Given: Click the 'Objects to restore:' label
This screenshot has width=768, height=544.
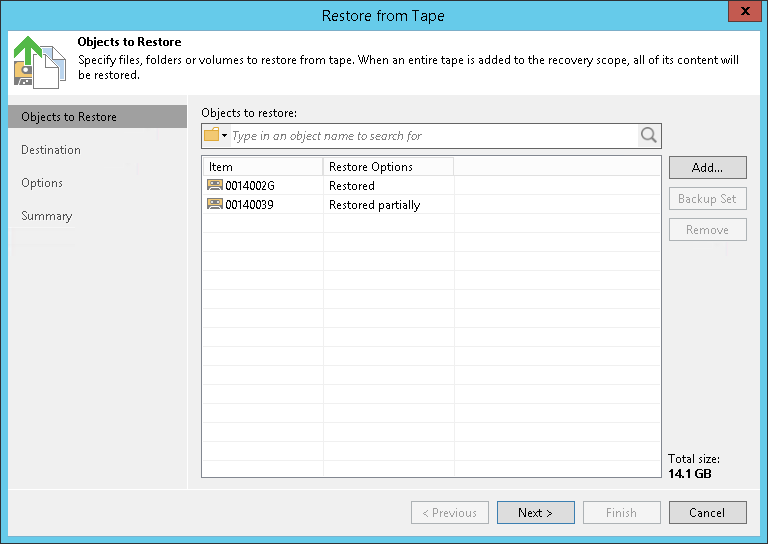Looking at the screenshot, I should (249, 113).
